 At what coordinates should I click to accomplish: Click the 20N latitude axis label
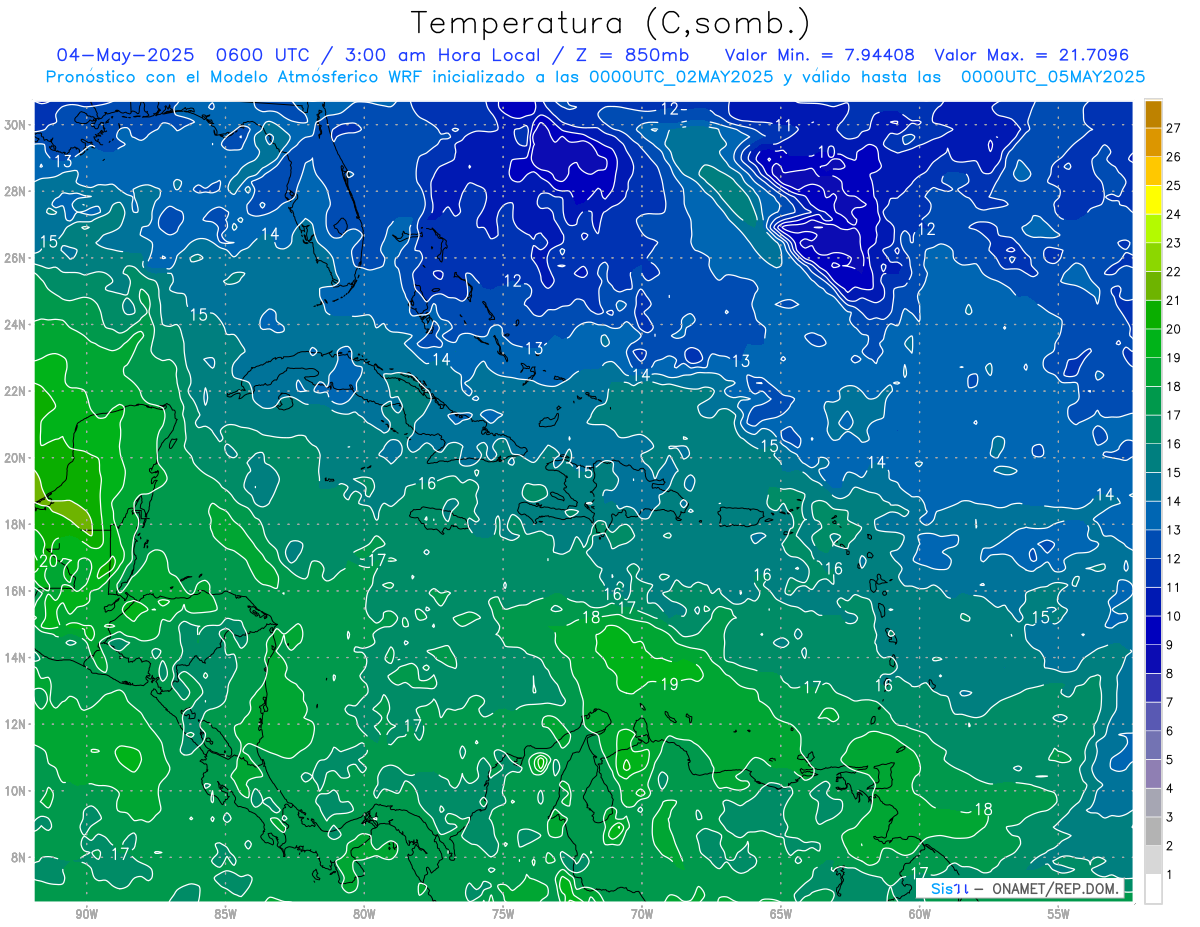(16, 458)
